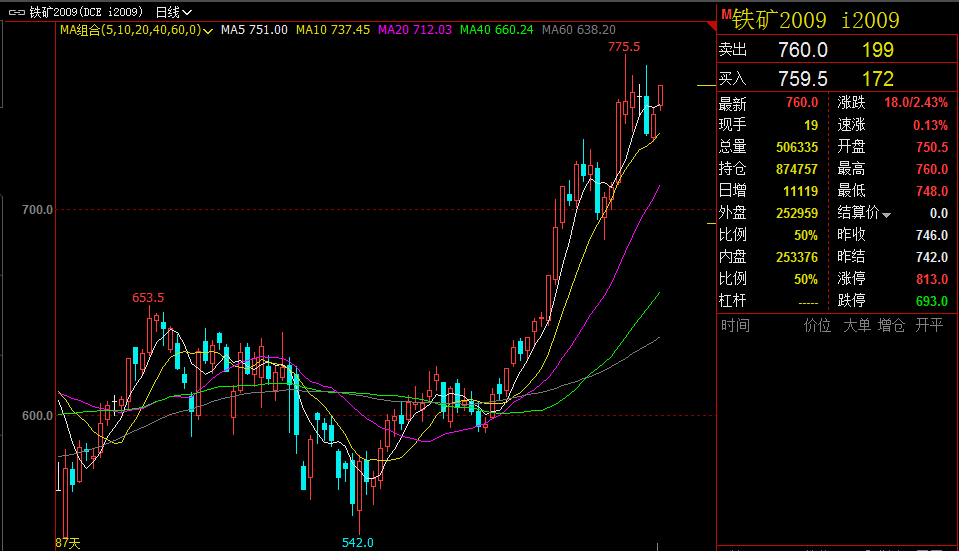
Task: Click the MA5 751.00 legend value
Action: point(254,30)
